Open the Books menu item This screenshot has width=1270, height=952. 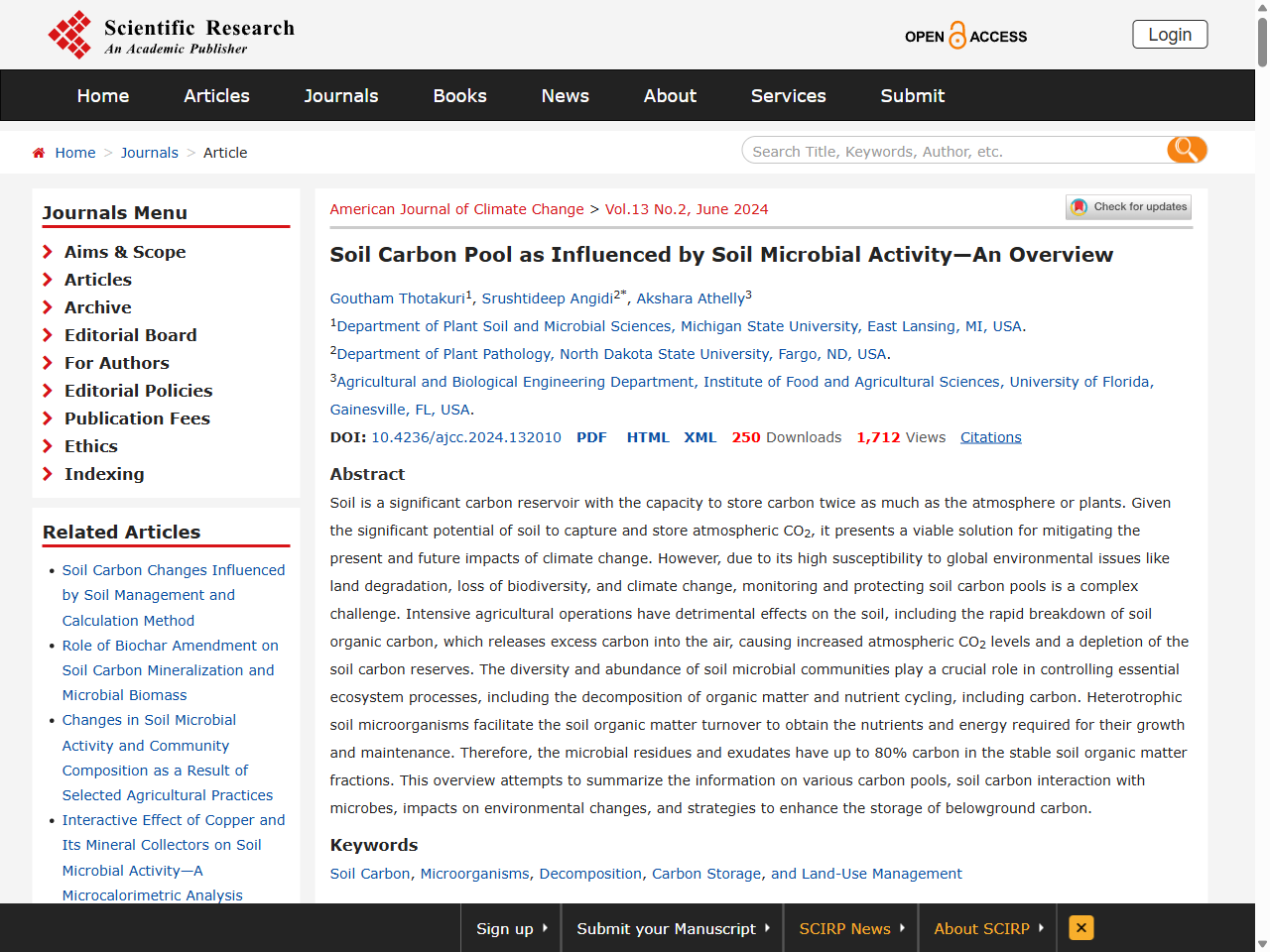pos(459,95)
